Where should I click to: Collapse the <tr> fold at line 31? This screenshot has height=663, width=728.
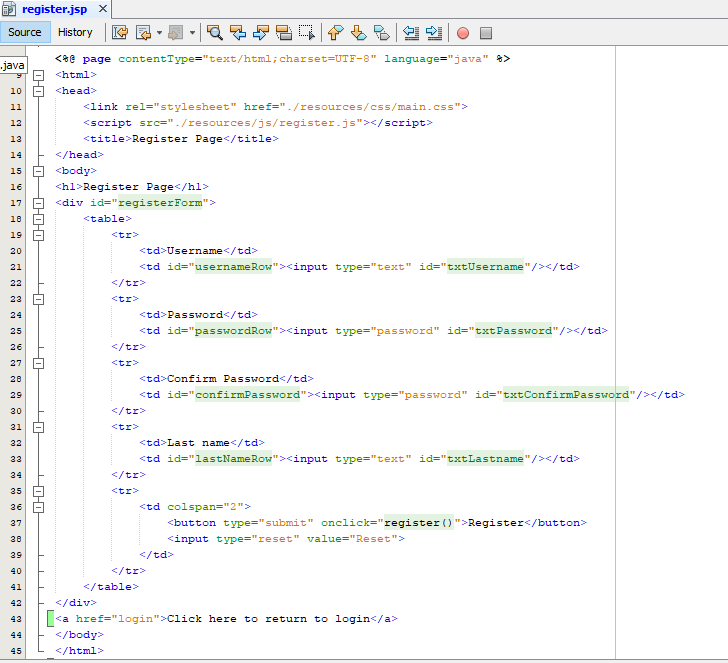click(39, 427)
